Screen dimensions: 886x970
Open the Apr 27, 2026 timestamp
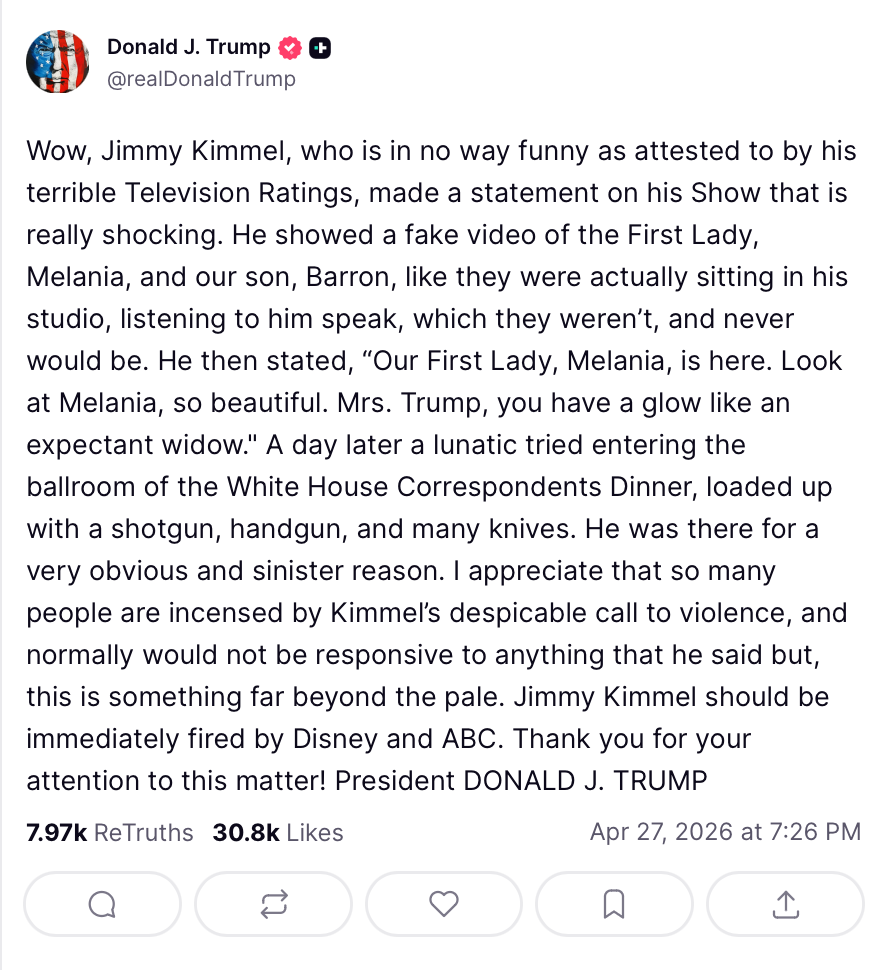tap(725, 832)
